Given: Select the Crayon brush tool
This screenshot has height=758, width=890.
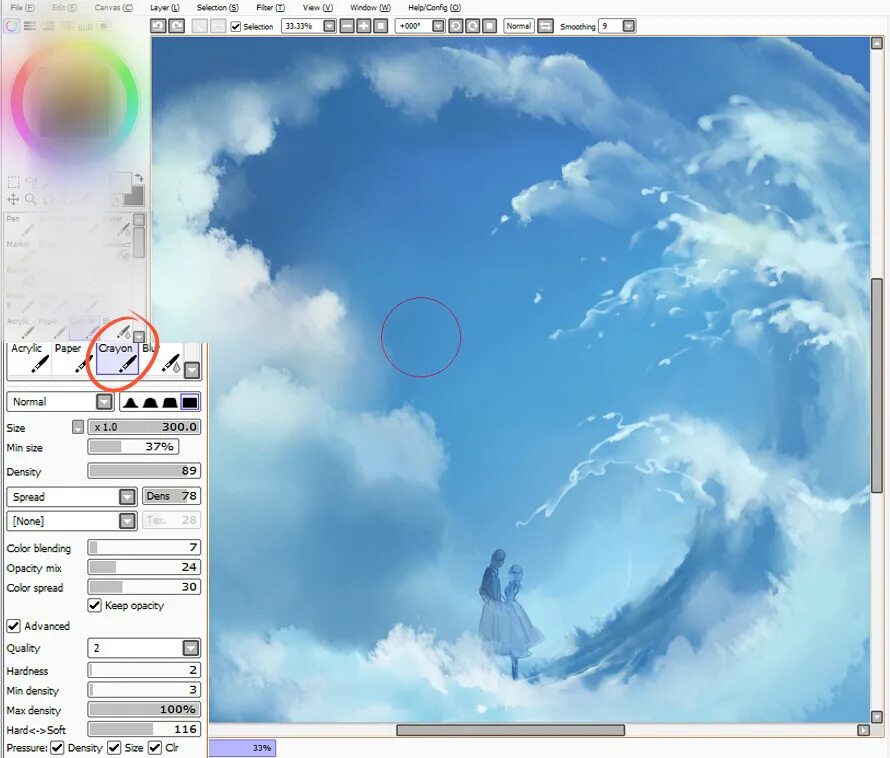Looking at the screenshot, I should 117,359.
